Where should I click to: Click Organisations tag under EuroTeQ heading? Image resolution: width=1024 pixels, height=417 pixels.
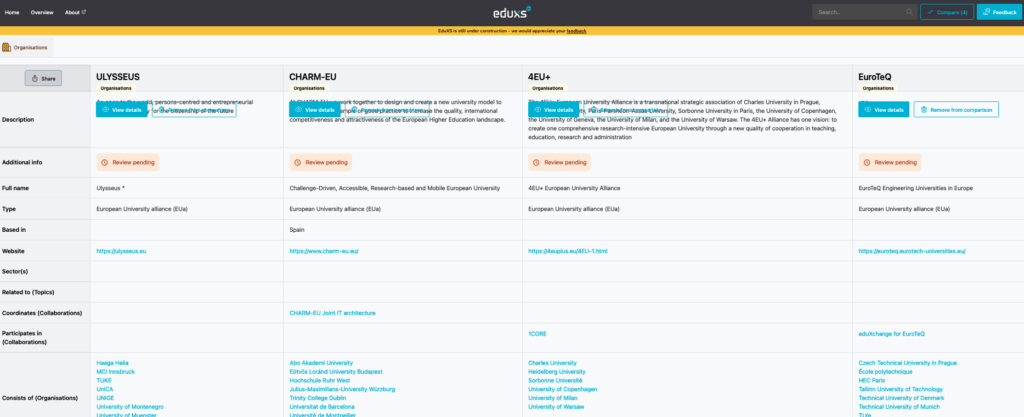point(878,88)
